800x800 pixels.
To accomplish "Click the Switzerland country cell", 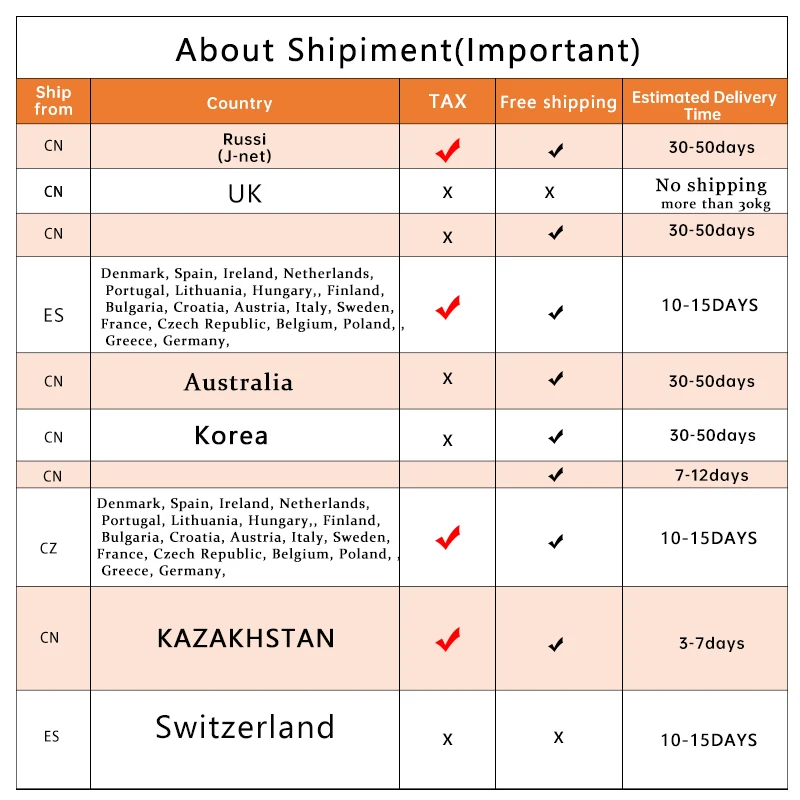I will coord(245,740).
